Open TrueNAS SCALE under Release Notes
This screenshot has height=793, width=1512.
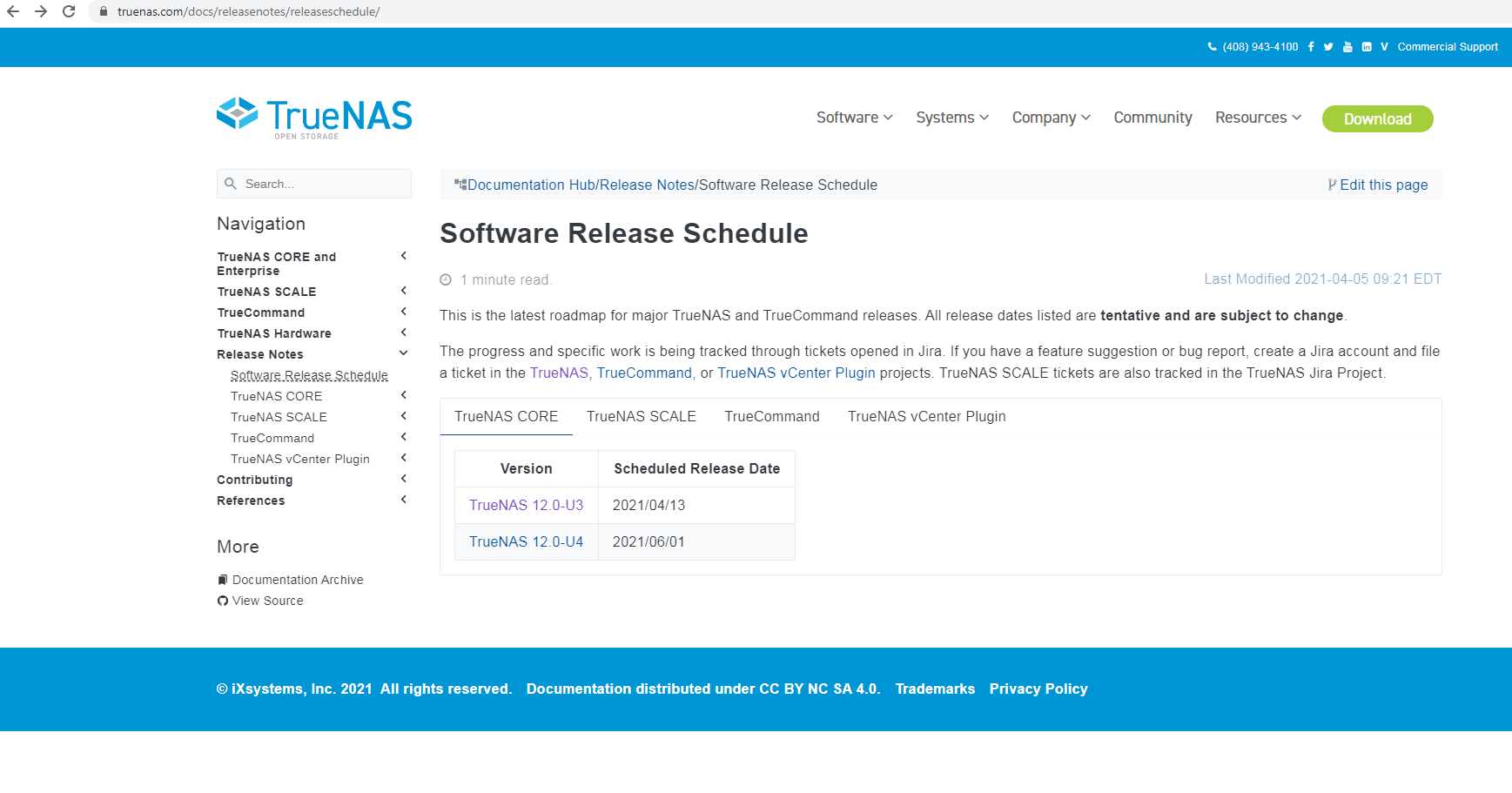click(279, 417)
